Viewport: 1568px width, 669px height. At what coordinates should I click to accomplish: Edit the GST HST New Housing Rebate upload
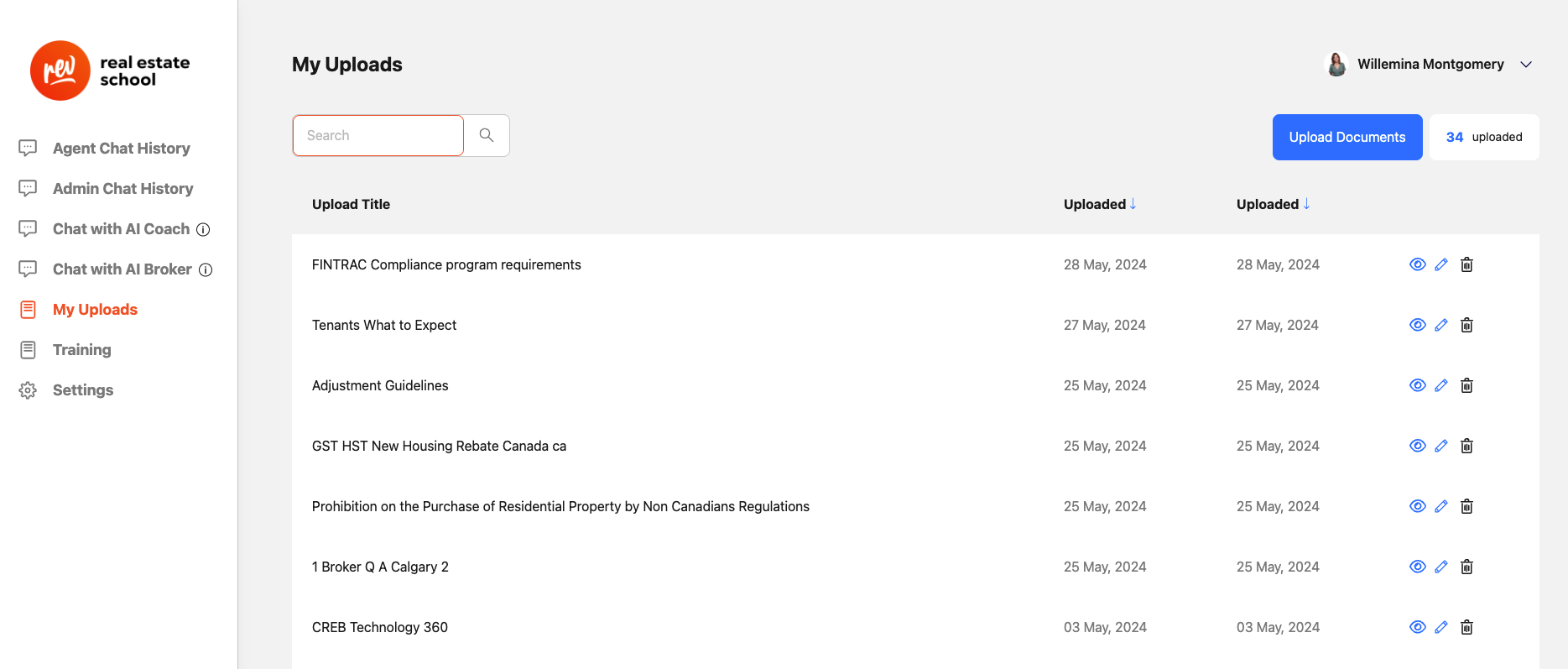[x=1441, y=446]
